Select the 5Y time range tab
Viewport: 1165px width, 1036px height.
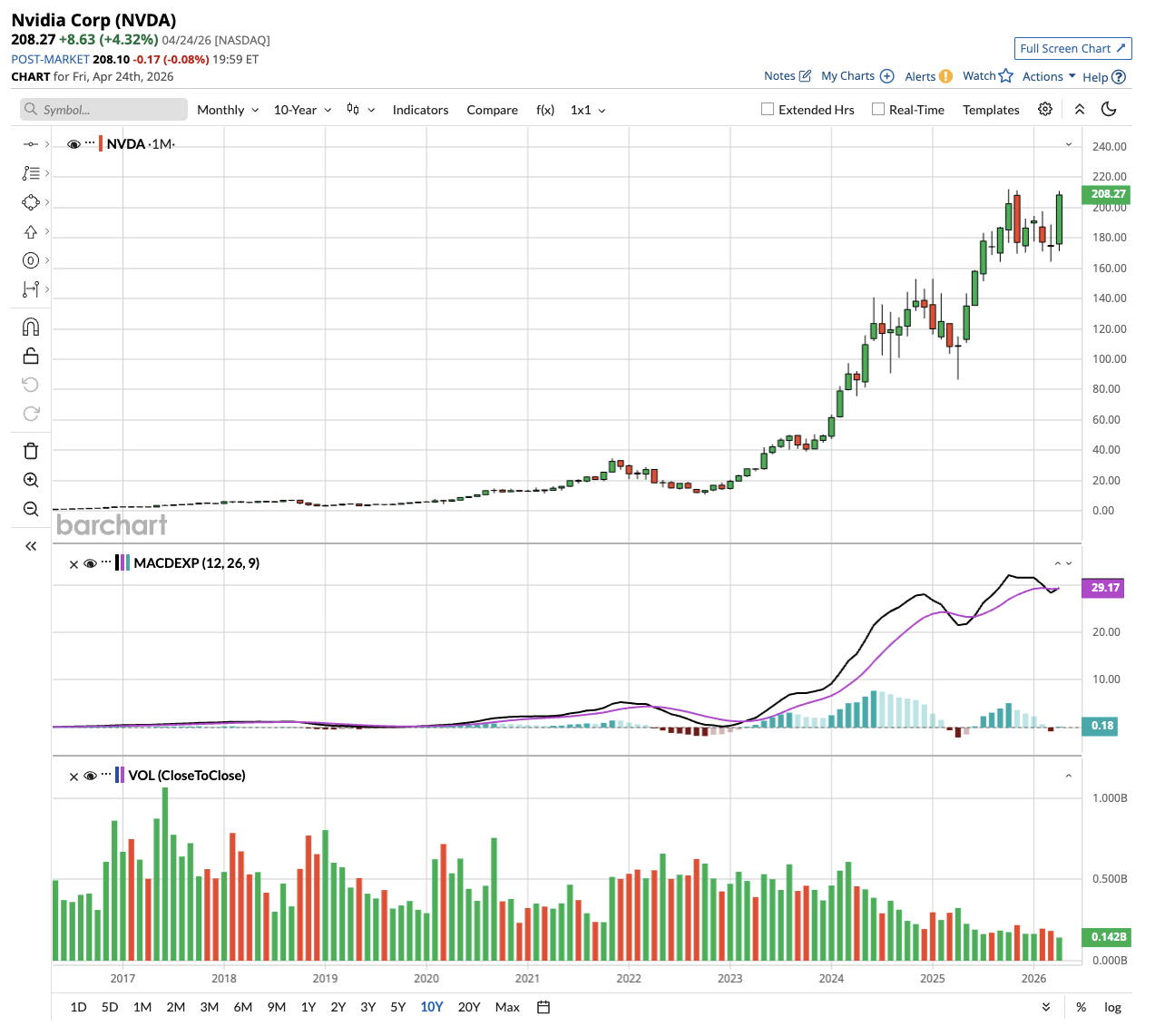(x=397, y=1007)
